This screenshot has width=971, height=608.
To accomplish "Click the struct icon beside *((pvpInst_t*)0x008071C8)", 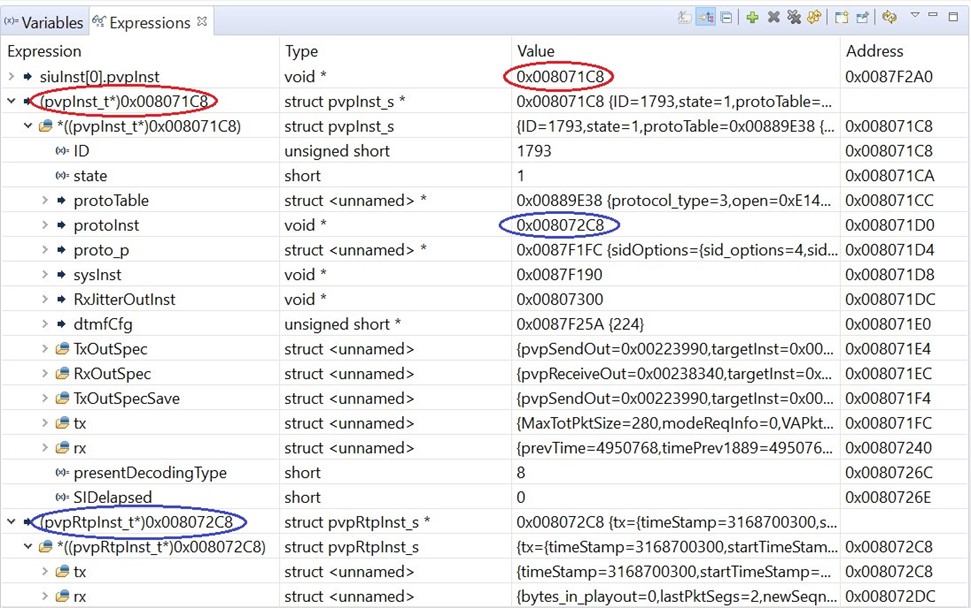I will click(x=45, y=126).
